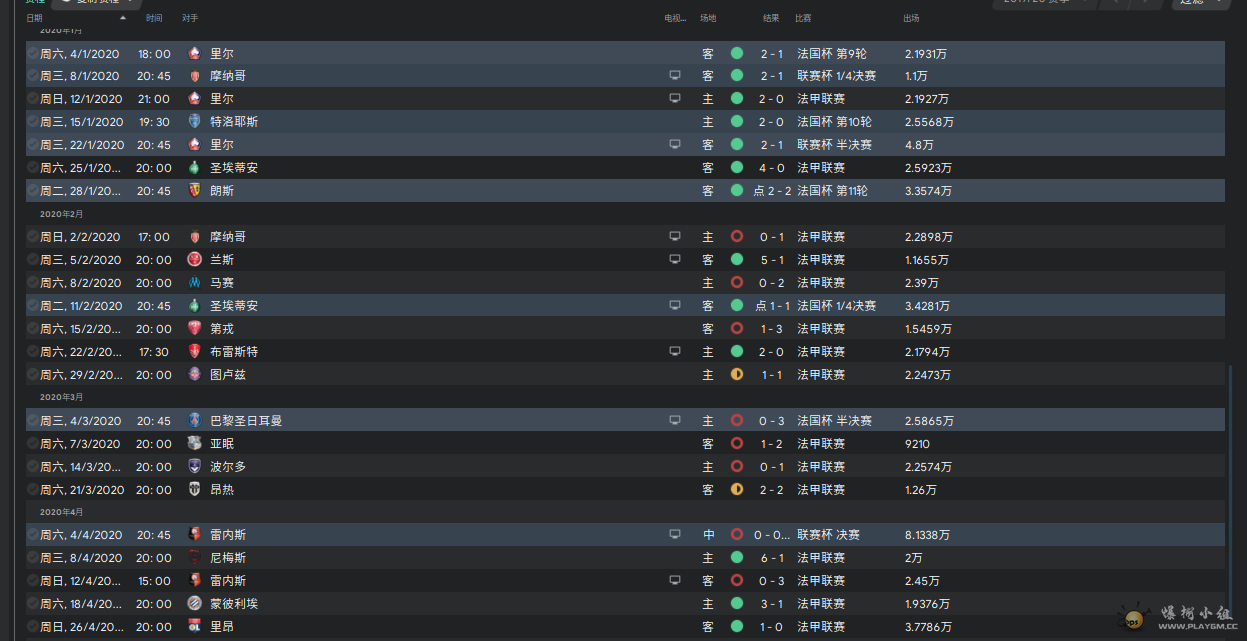Viewport: 1247px width, 641px height.
Task: Toggle the check circle on the Toulouse fixture row
Action: pyautogui.click(x=32, y=375)
